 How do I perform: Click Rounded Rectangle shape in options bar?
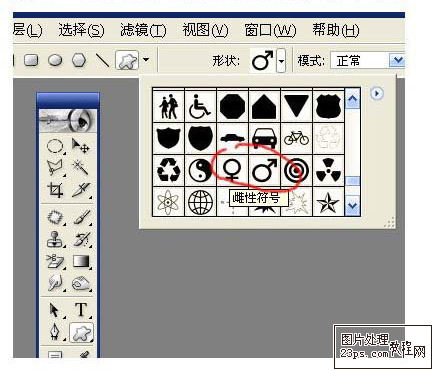31,61
